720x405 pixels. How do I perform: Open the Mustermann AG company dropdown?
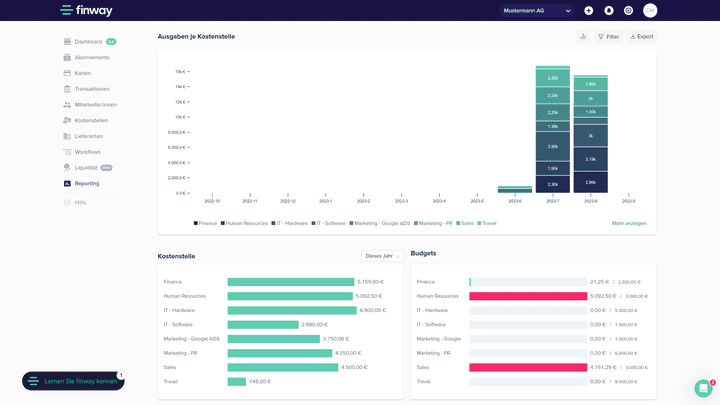tap(537, 10)
